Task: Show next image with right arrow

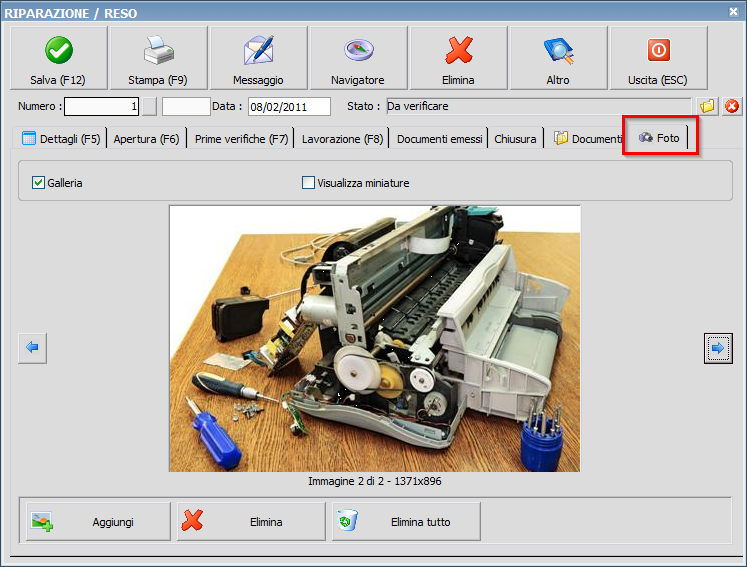Action: pos(718,348)
